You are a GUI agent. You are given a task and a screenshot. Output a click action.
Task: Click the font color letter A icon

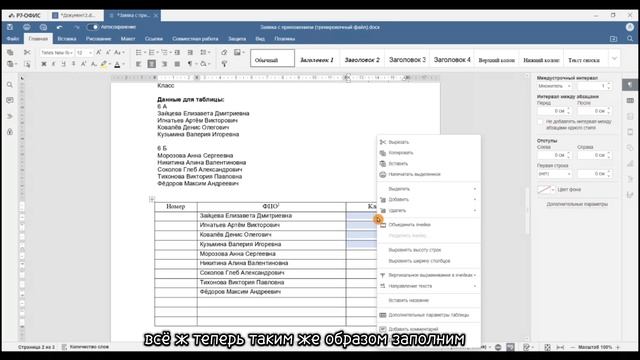[117, 64]
